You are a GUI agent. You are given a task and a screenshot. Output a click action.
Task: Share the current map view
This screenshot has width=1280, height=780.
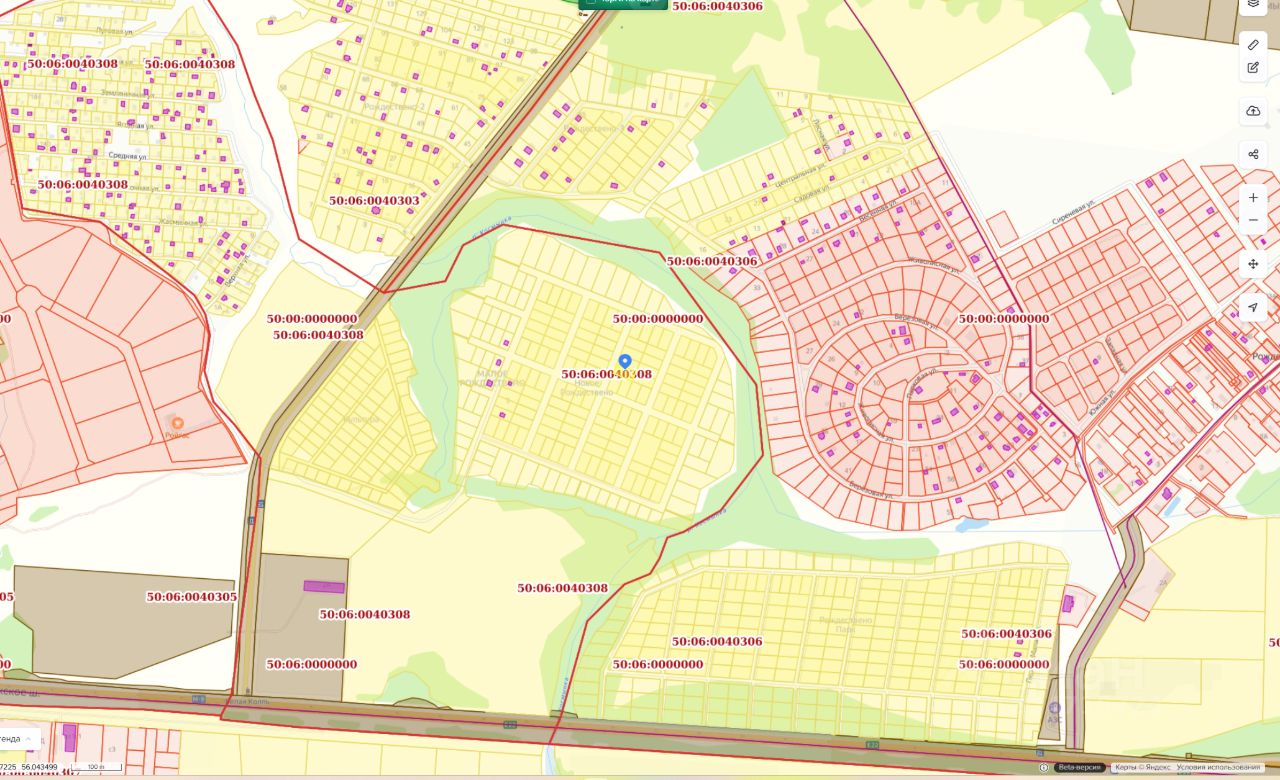click(1253, 154)
